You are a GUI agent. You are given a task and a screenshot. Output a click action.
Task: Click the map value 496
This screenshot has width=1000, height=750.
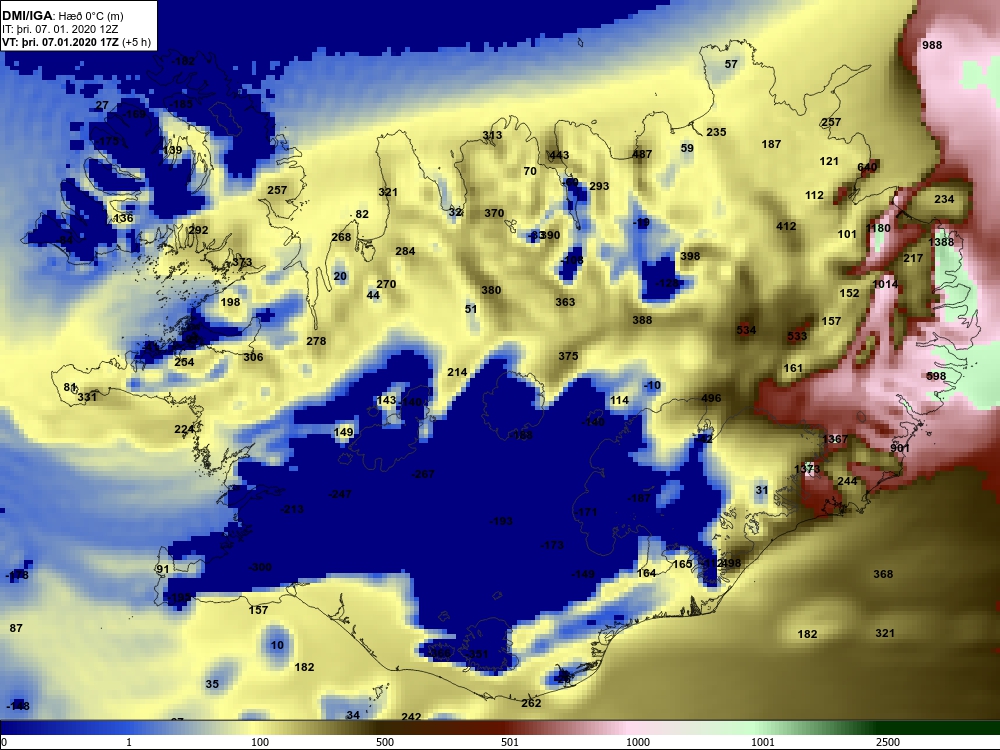pos(711,398)
